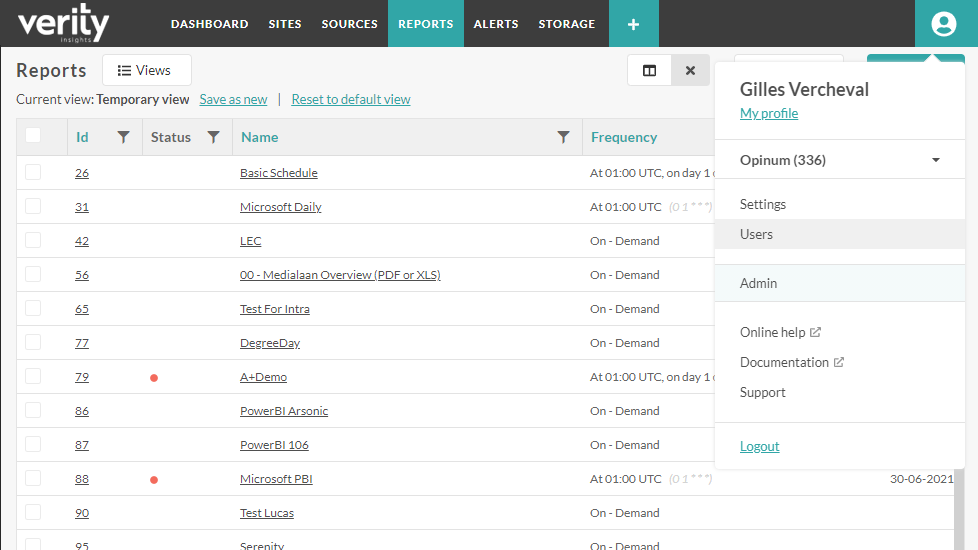Screen dimensions: 978x550
Task: Click the plus icon in navigation bar
Action: 633,24
